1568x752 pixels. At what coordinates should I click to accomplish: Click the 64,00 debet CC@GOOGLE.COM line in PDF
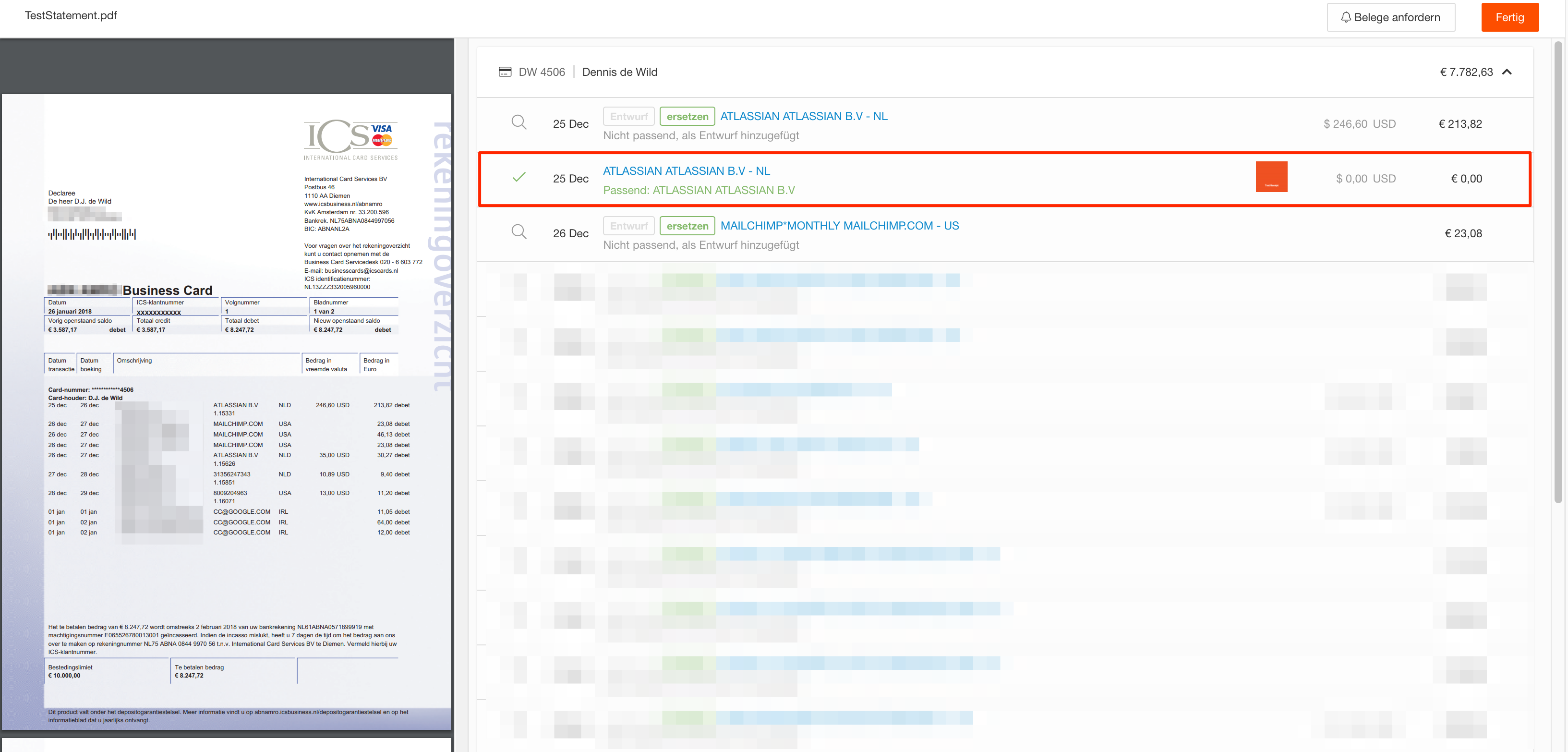click(x=229, y=522)
